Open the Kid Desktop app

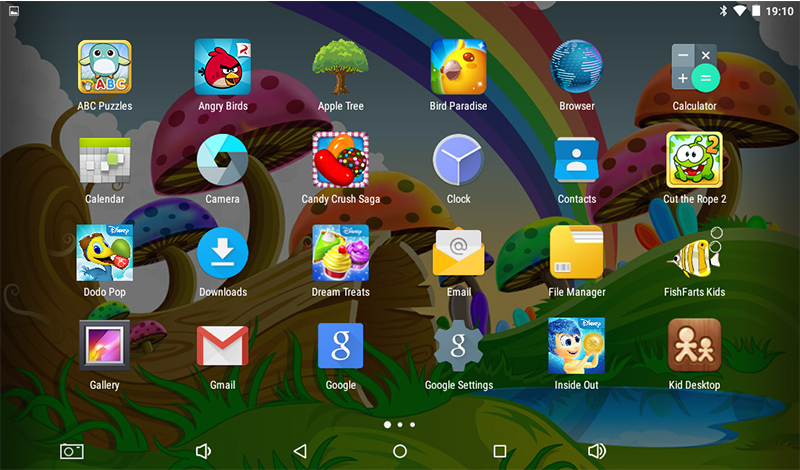pos(694,345)
